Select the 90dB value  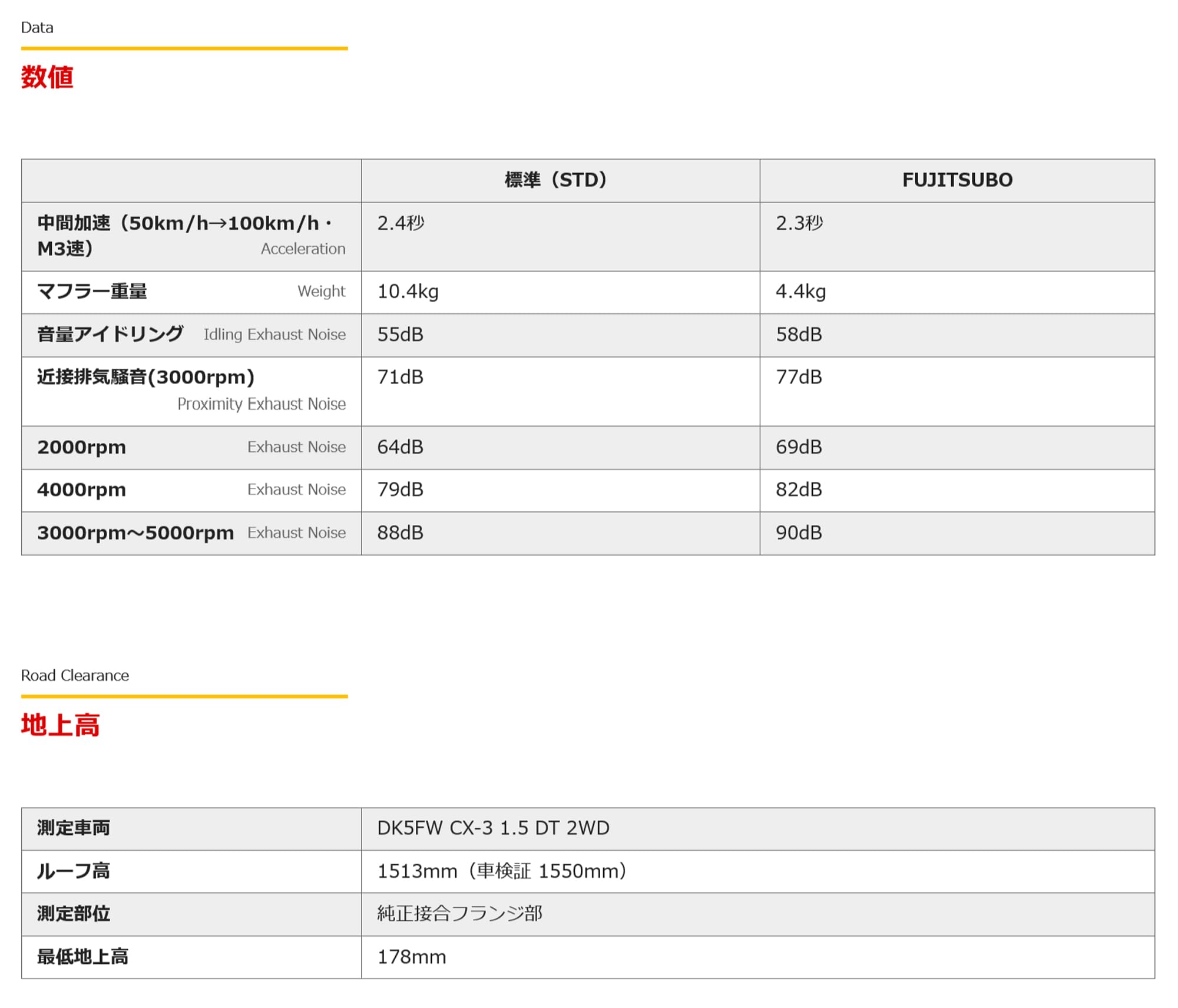(x=799, y=533)
